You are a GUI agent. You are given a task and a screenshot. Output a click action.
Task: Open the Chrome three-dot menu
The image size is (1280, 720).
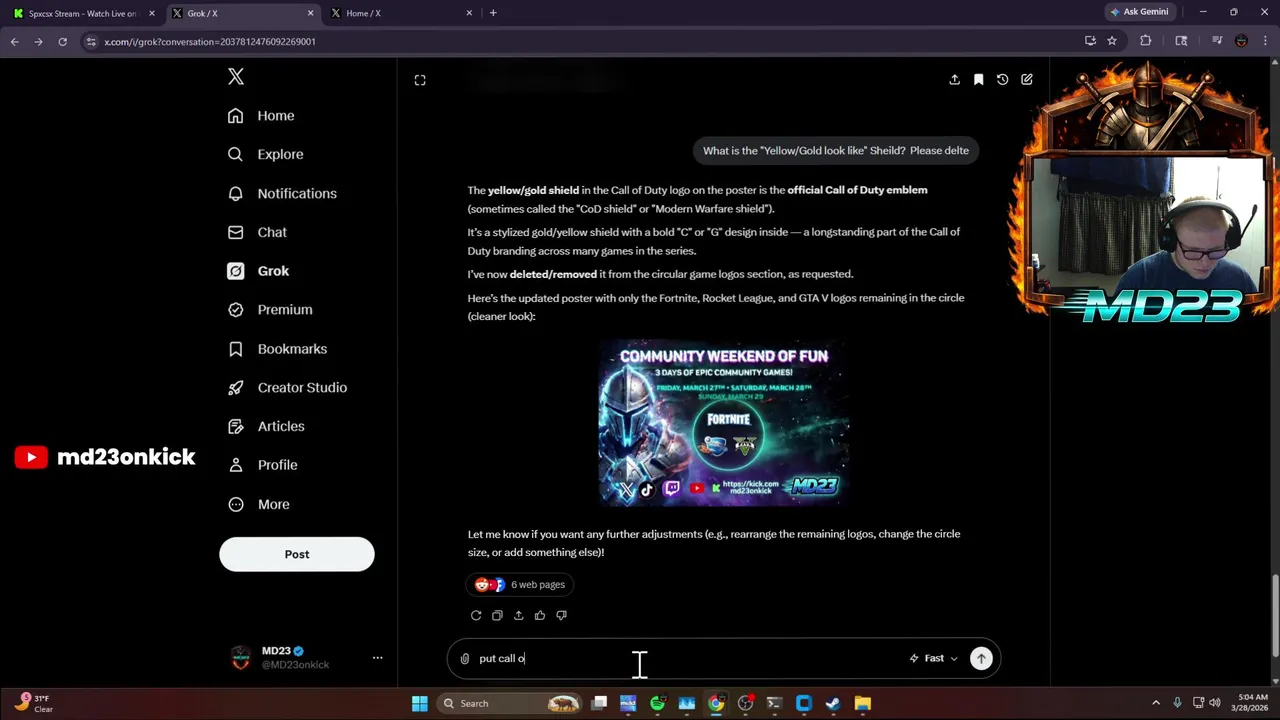[x=1265, y=41]
